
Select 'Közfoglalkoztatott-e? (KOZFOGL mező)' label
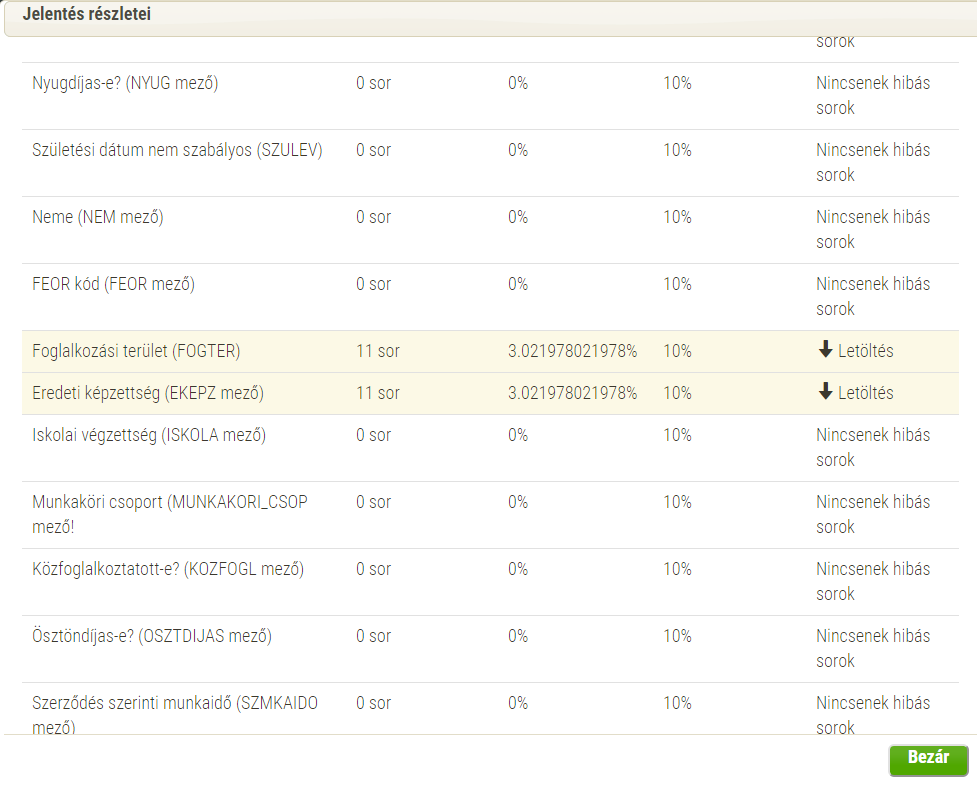[x=168, y=569]
